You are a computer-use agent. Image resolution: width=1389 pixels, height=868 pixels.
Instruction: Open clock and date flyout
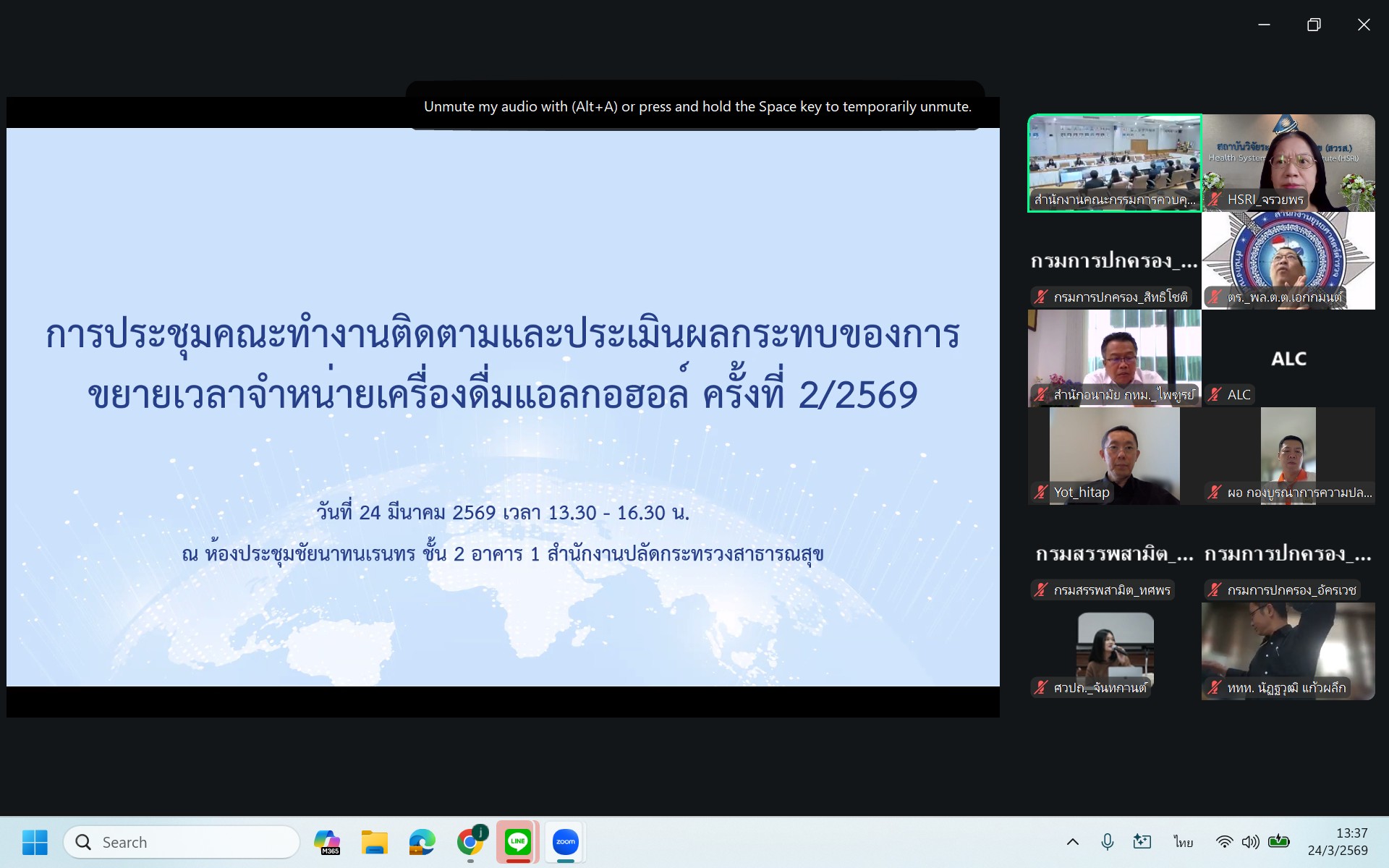pyautogui.click(x=1338, y=842)
